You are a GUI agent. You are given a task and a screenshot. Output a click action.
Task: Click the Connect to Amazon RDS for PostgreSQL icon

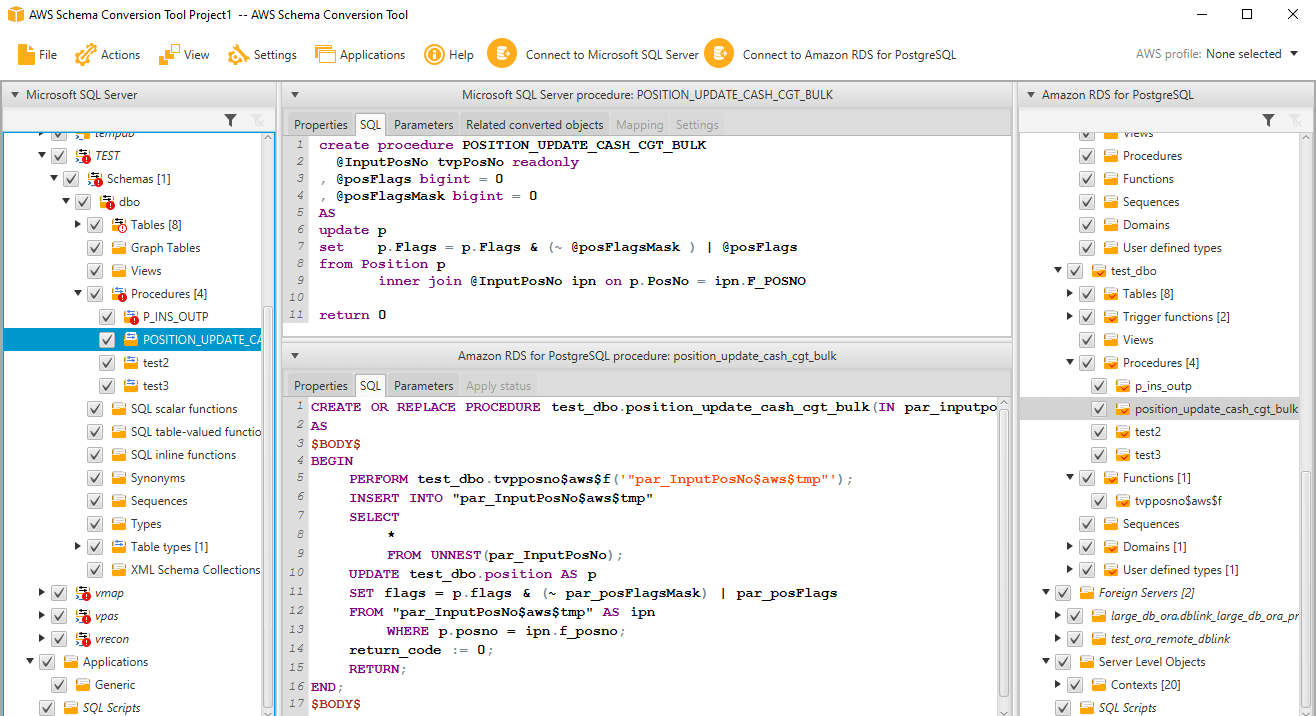click(x=719, y=54)
